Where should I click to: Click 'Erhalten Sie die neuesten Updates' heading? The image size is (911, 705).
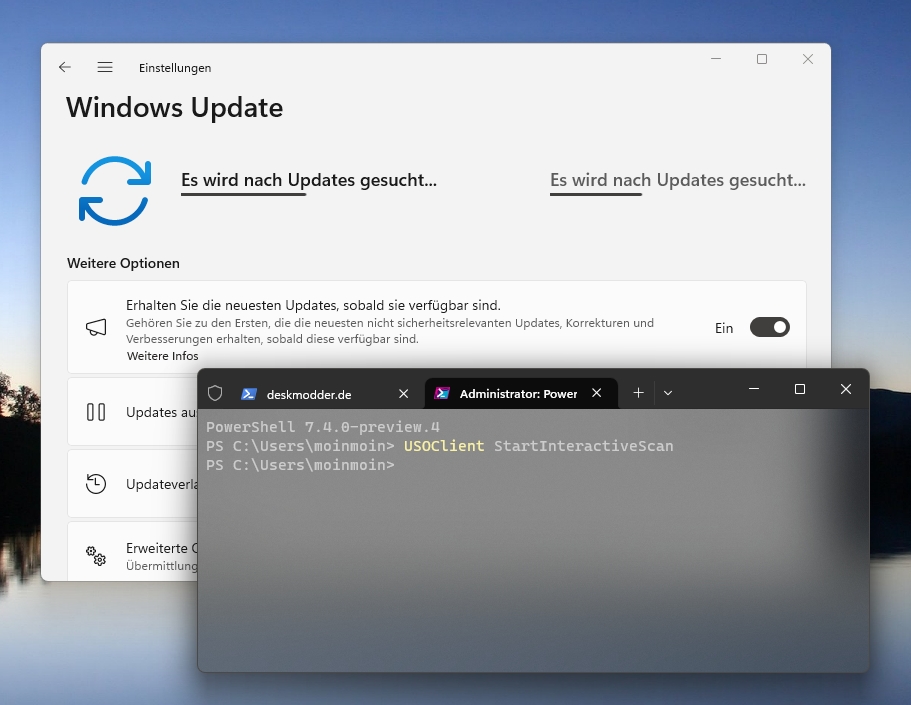pos(313,305)
